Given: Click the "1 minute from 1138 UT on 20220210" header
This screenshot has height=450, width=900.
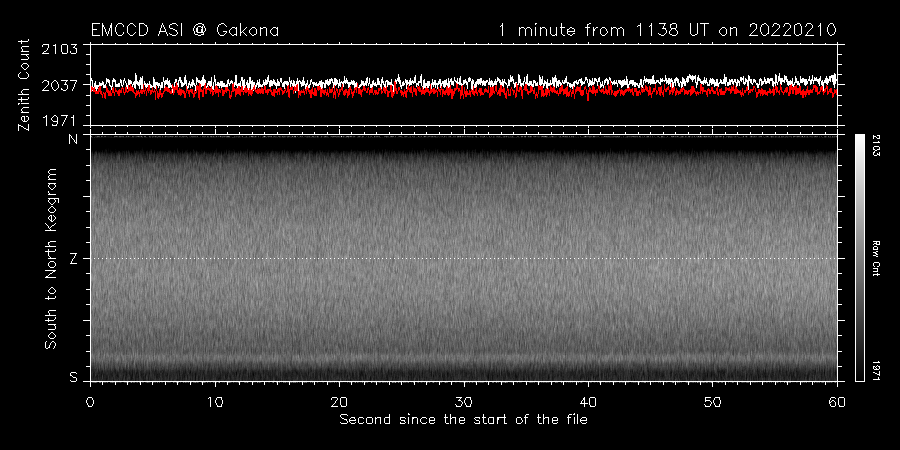Looking at the screenshot, I should [668, 30].
